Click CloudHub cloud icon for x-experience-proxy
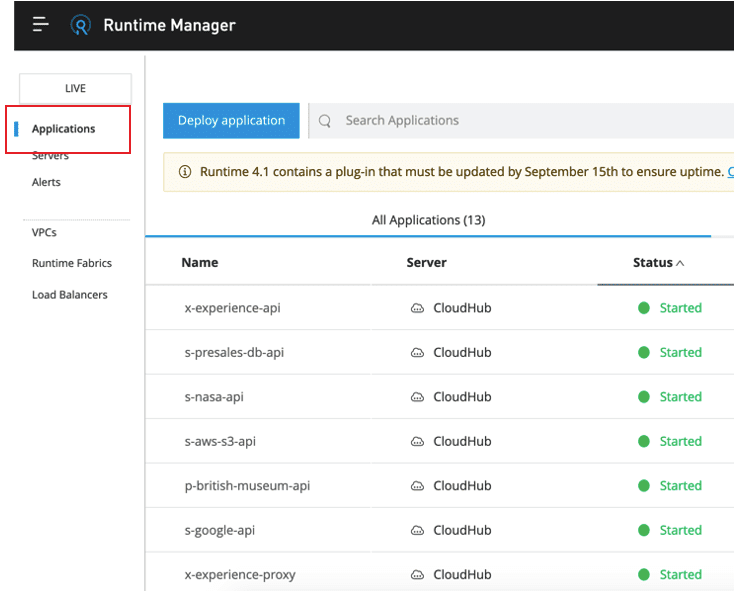Screen dimensions: 747x591 (417, 575)
